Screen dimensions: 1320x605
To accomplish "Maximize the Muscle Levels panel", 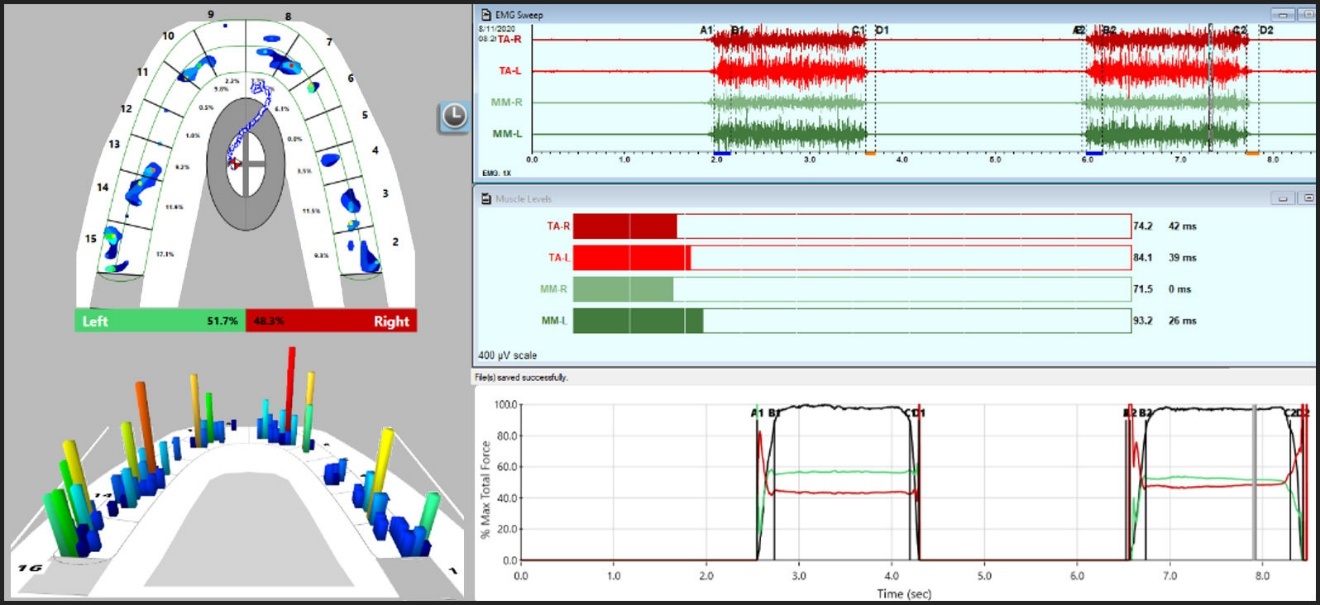I will pyautogui.click(x=1308, y=199).
